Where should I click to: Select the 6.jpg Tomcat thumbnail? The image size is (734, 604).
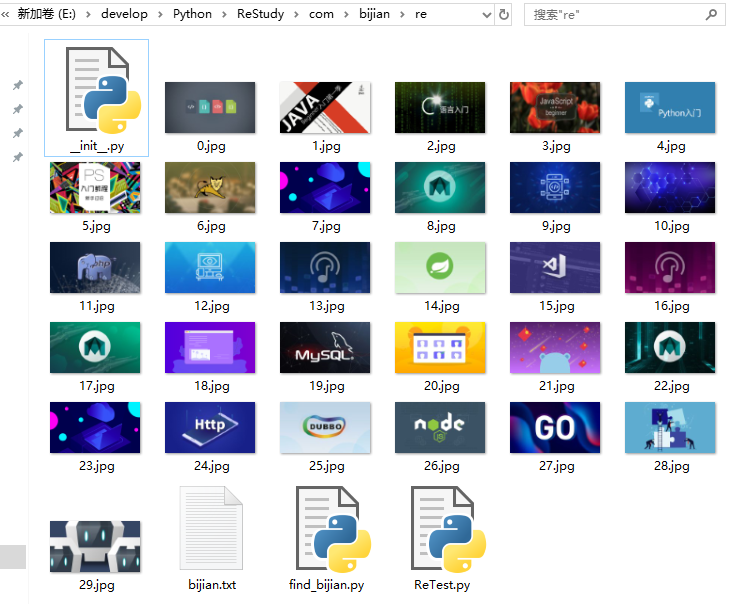click(x=210, y=188)
